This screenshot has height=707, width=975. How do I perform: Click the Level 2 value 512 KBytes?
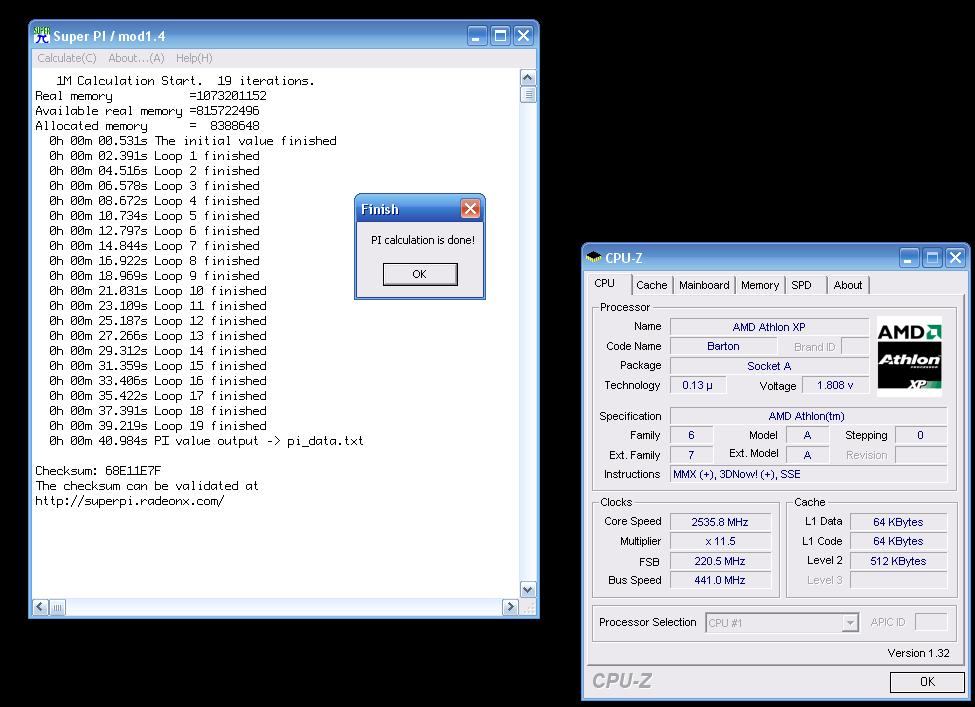click(x=898, y=561)
